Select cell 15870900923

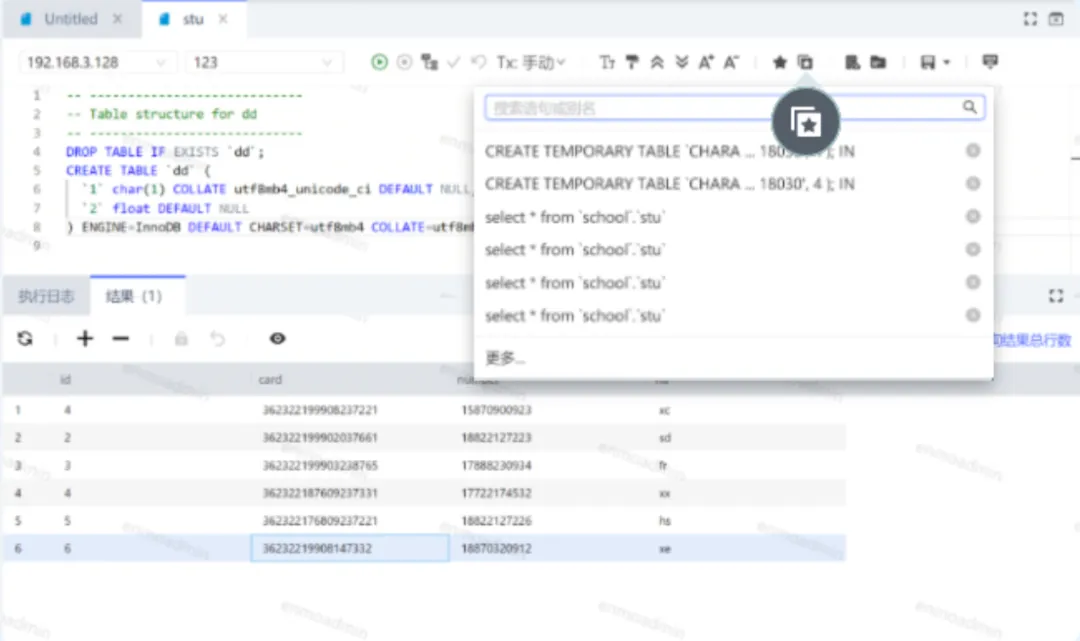pyautogui.click(x=497, y=410)
